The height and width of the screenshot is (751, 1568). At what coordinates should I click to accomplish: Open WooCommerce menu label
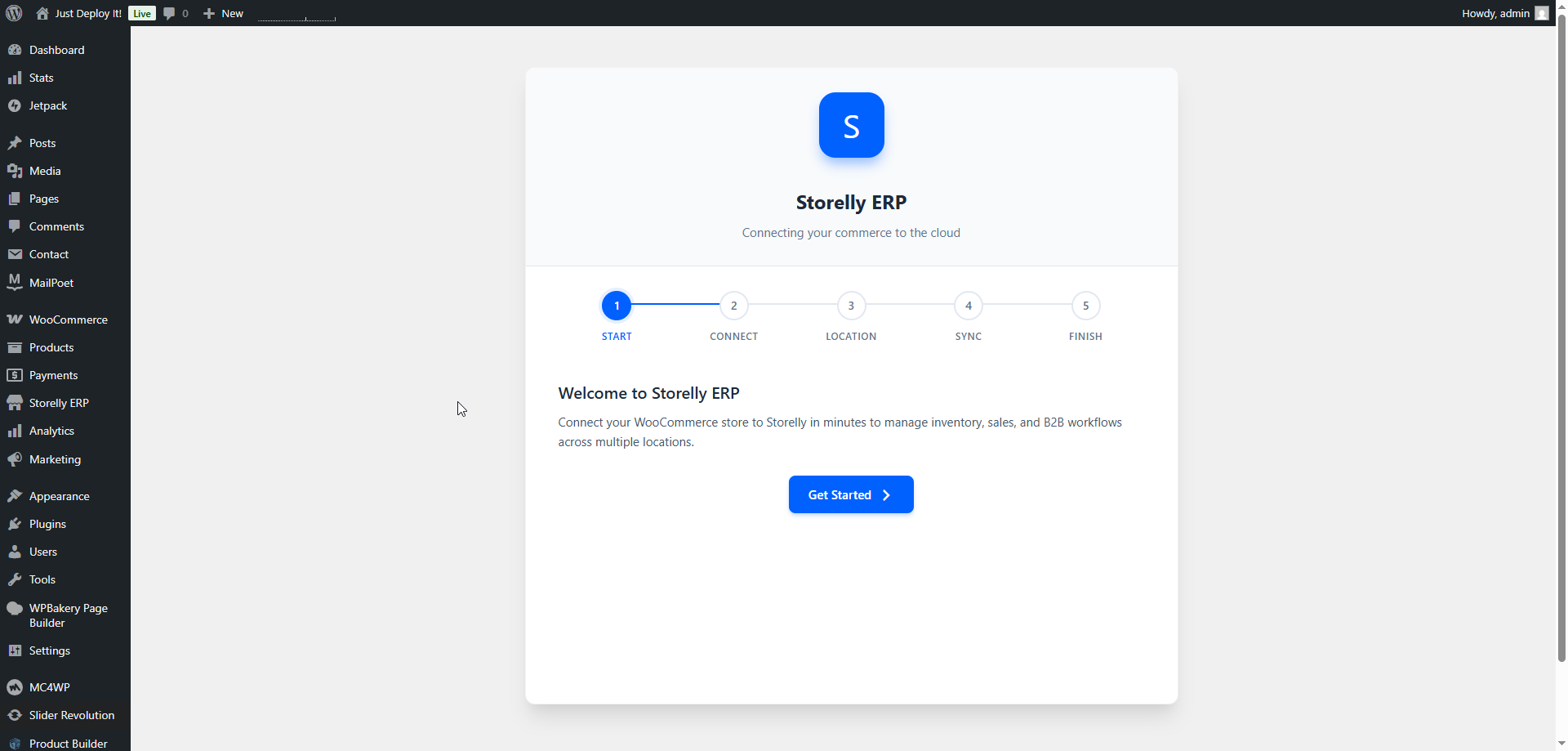(69, 320)
